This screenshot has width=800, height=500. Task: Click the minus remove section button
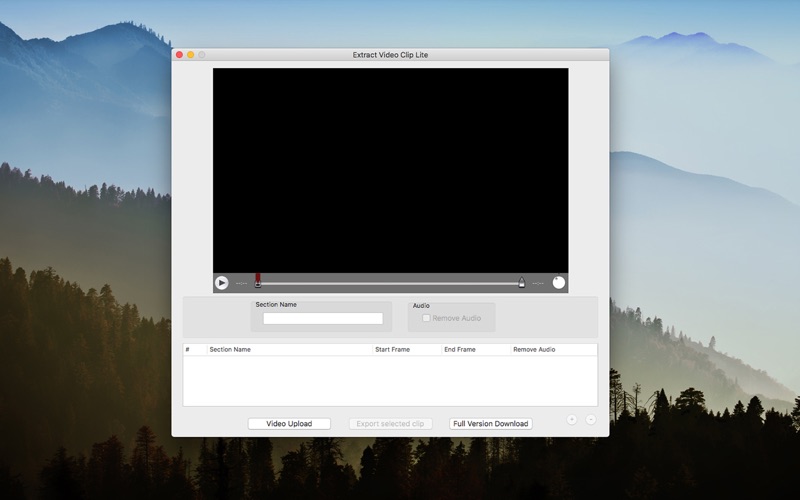coord(591,420)
